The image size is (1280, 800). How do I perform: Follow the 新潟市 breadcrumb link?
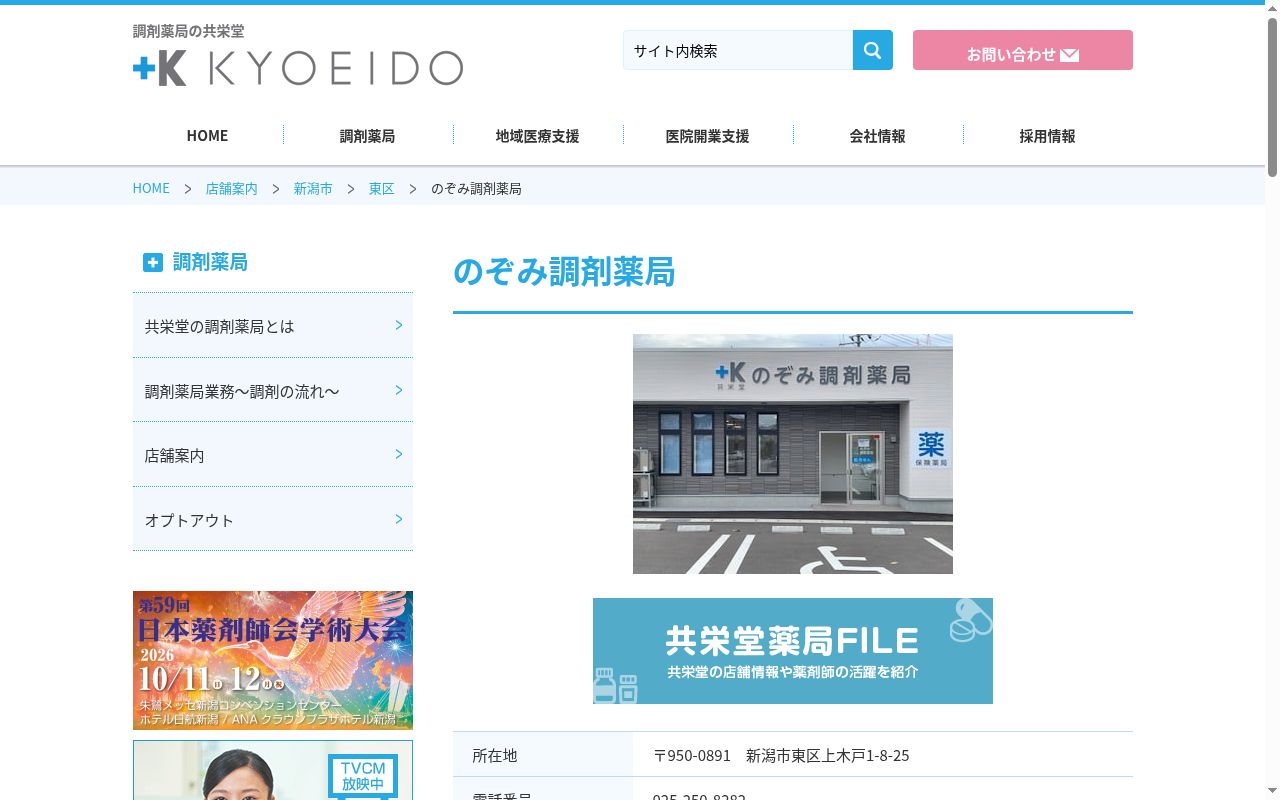coord(313,188)
